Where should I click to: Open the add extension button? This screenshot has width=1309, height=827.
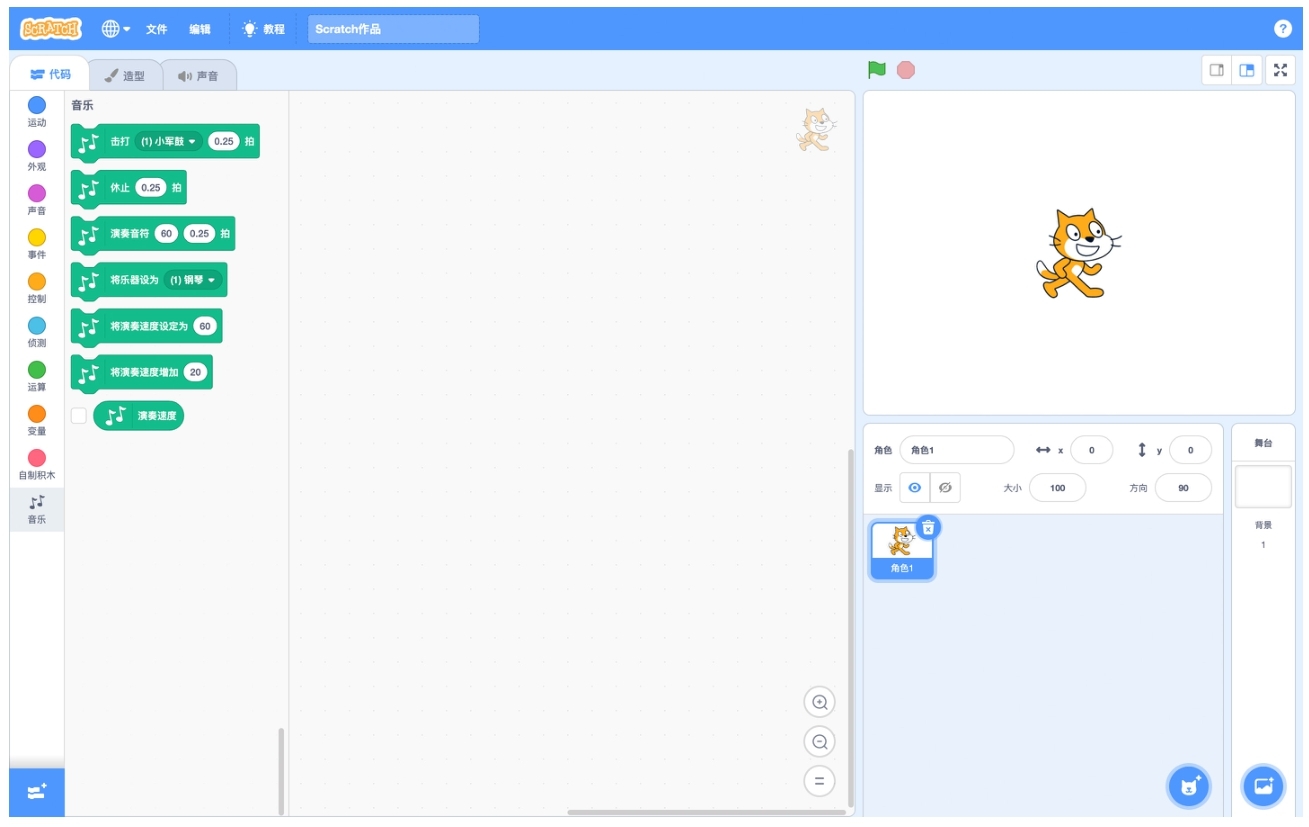point(37,792)
